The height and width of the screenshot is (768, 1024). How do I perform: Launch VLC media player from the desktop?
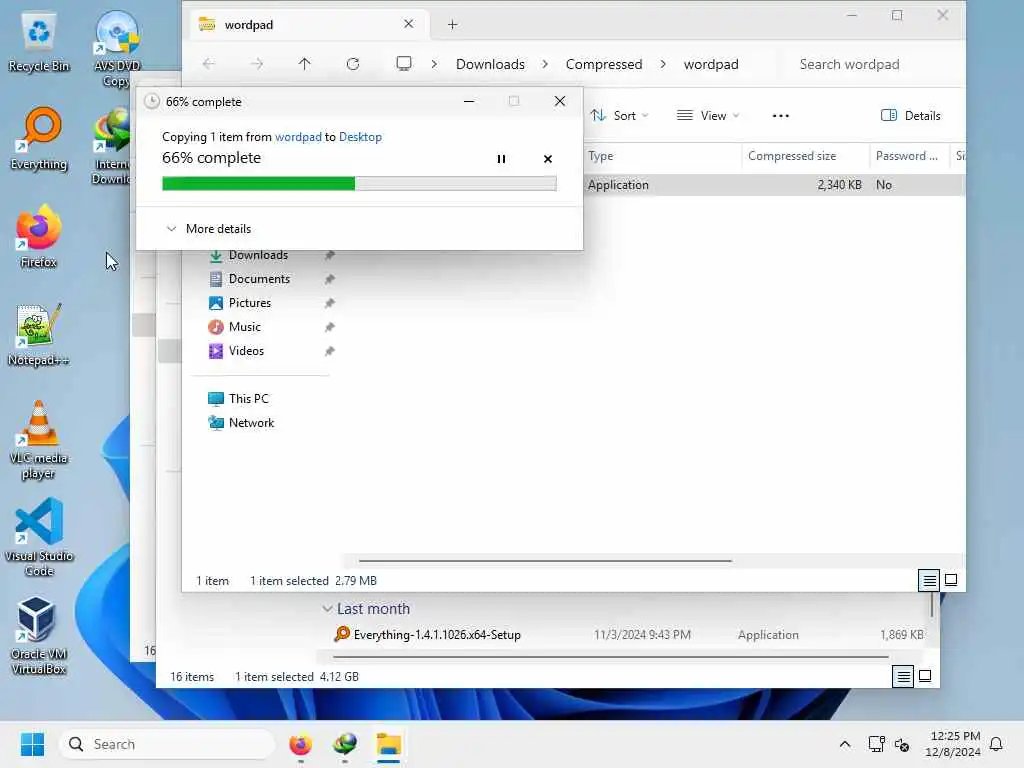click(39, 439)
